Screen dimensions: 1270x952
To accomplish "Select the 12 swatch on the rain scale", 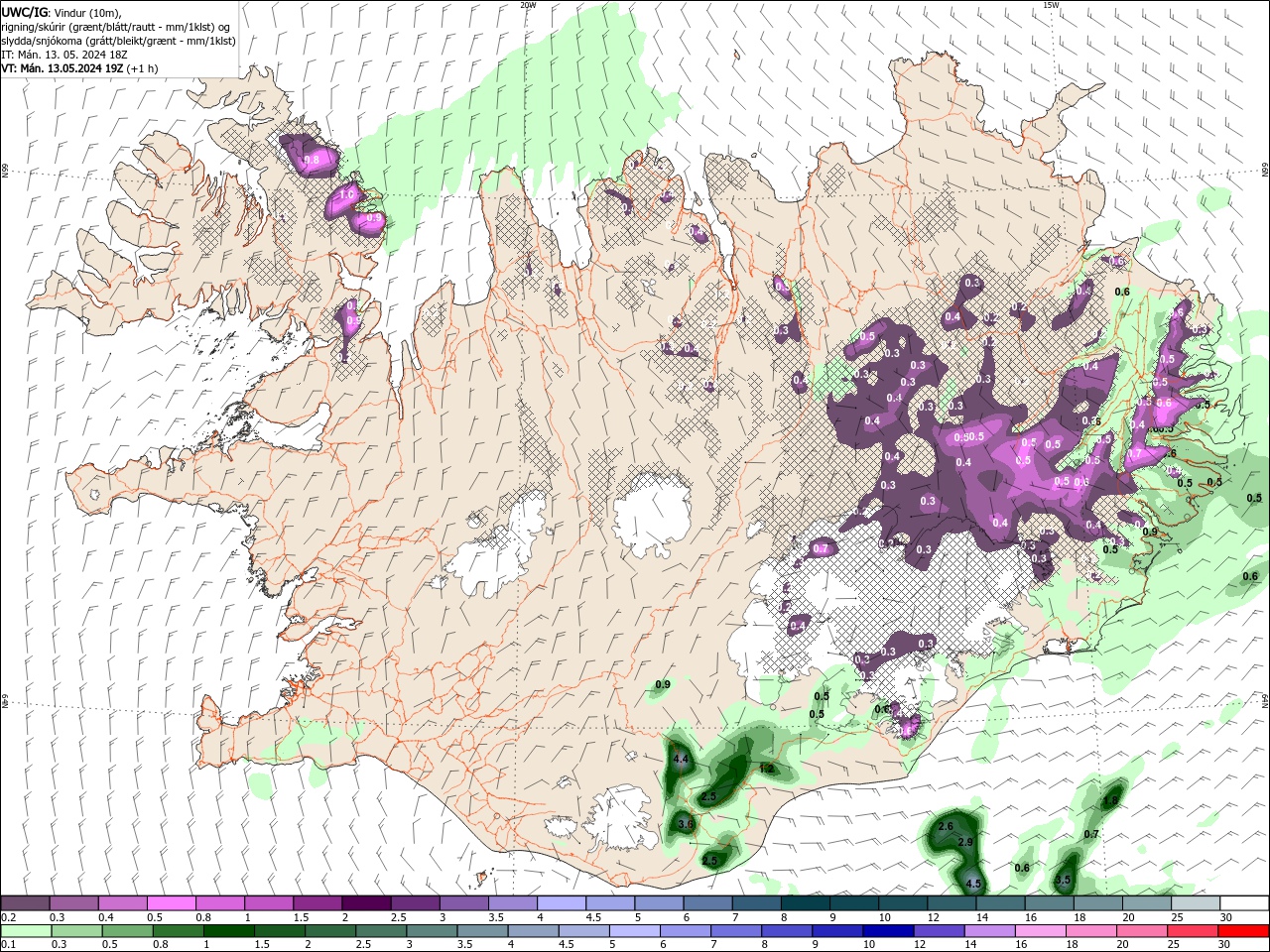I will point(938,931).
